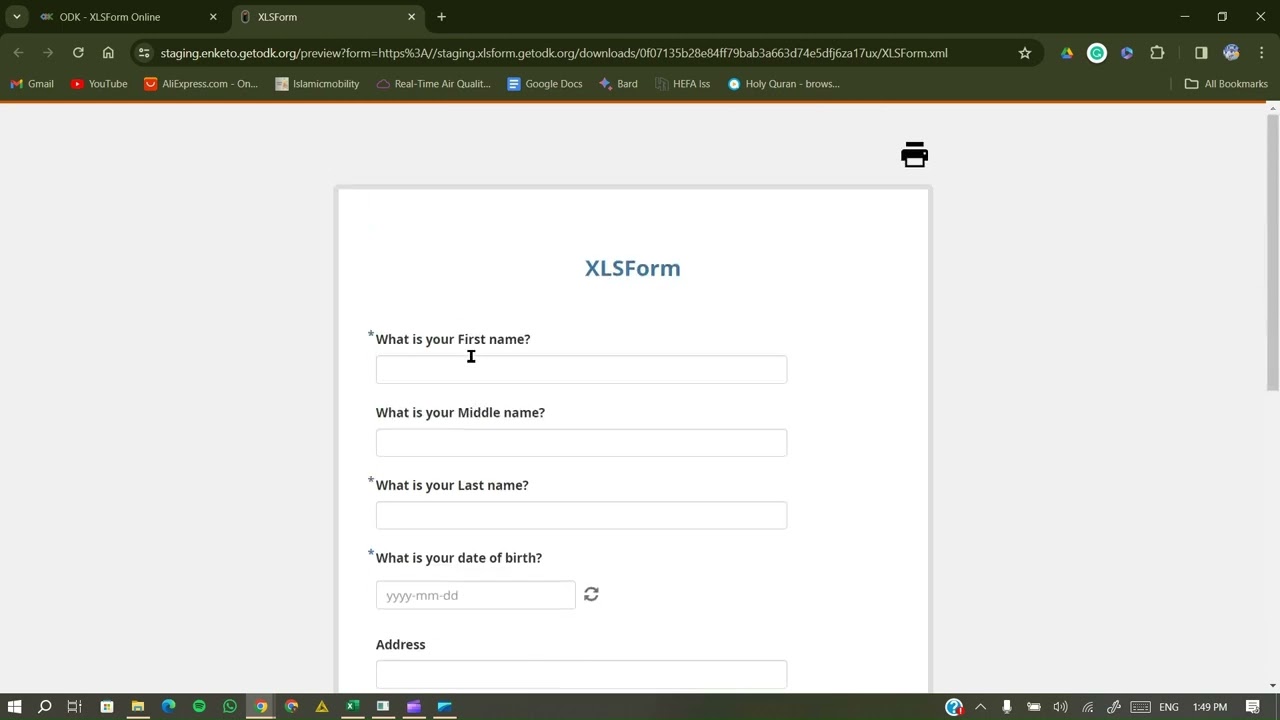Close the ODK - XLSForm Online tab
This screenshot has height=720, width=1280.
tap(212, 17)
